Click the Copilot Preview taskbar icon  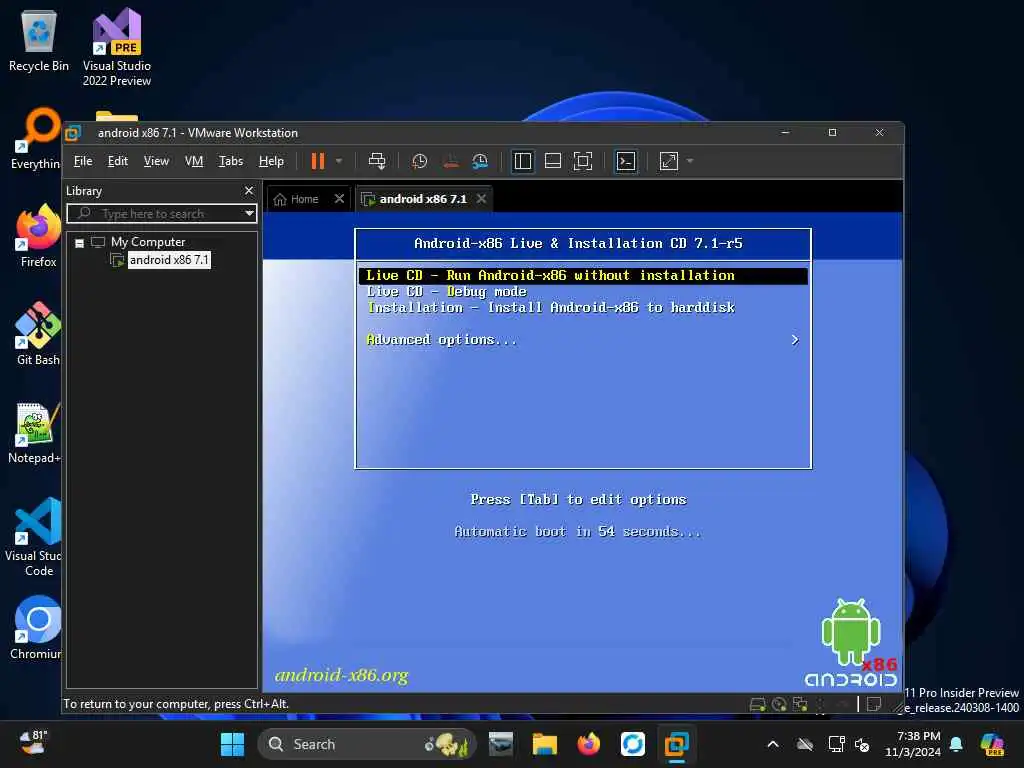click(x=992, y=744)
